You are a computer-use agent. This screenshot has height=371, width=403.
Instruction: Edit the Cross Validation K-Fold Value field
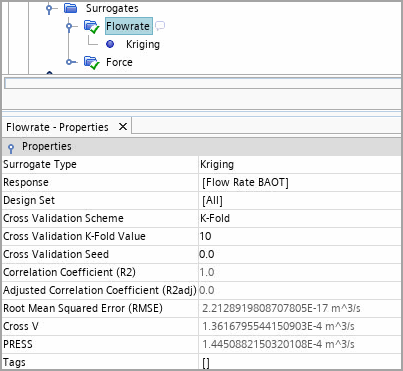(x=300, y=236)
